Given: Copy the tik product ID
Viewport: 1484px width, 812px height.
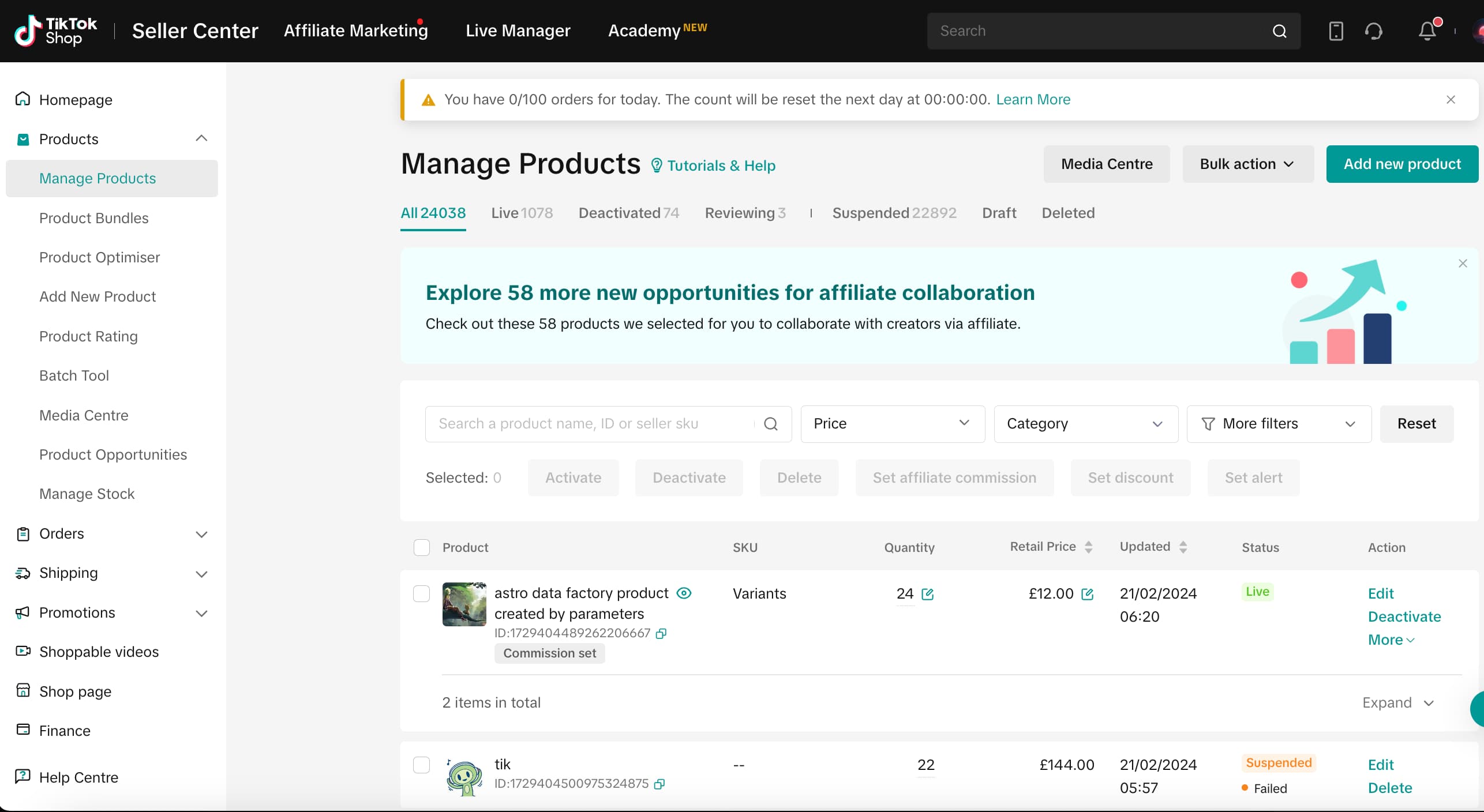Looking at the screenshot, I should tap(659, 784).
